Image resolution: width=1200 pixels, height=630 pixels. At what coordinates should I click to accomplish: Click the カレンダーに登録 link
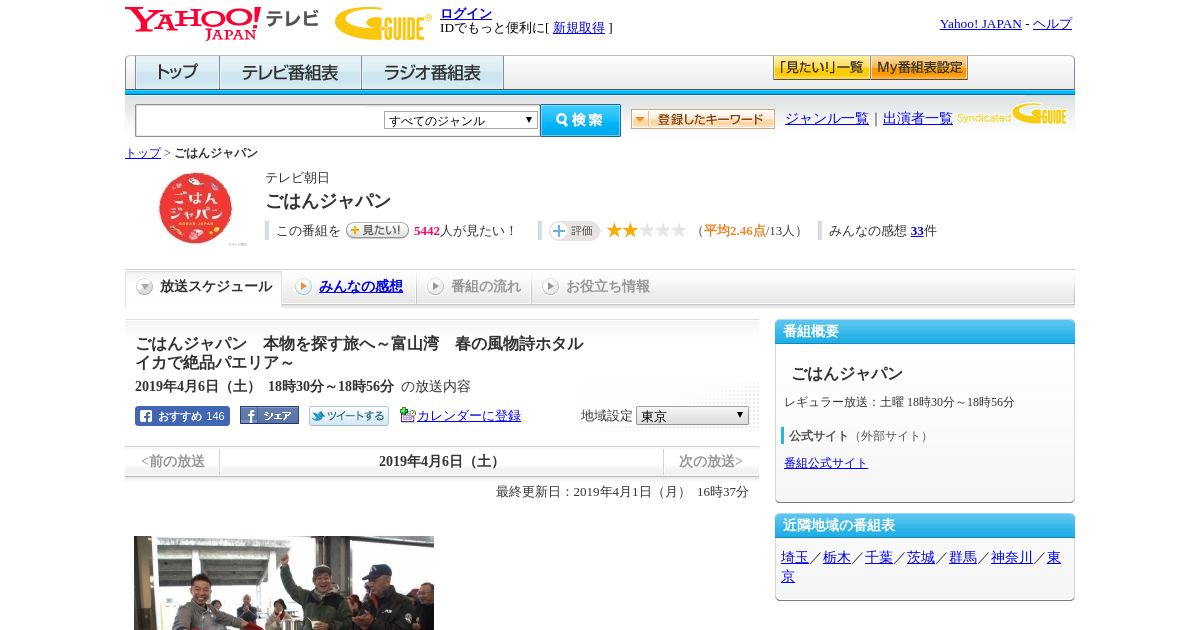coord(468,416)
